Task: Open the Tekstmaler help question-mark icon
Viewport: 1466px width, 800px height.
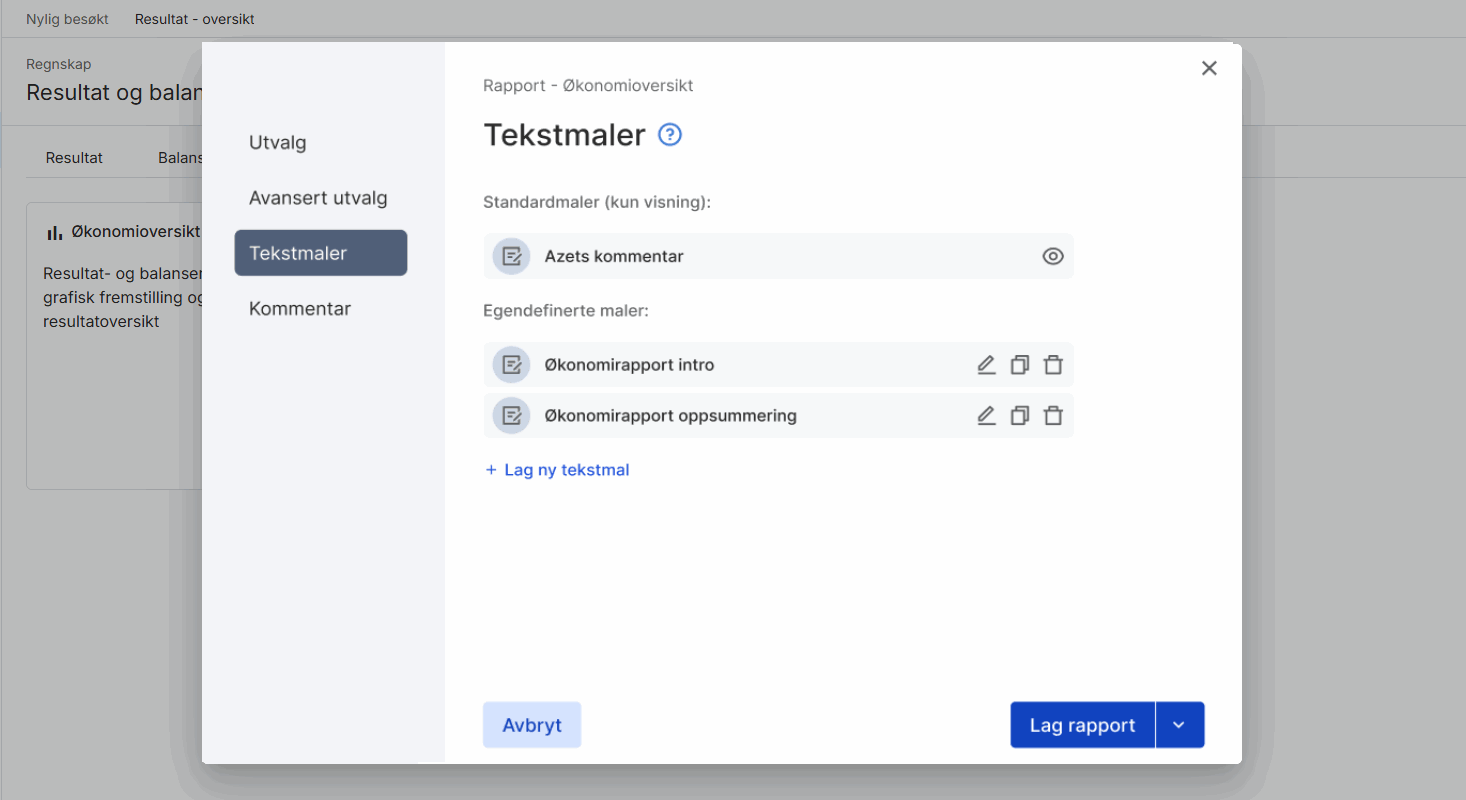Action: (x=670, y=135)
